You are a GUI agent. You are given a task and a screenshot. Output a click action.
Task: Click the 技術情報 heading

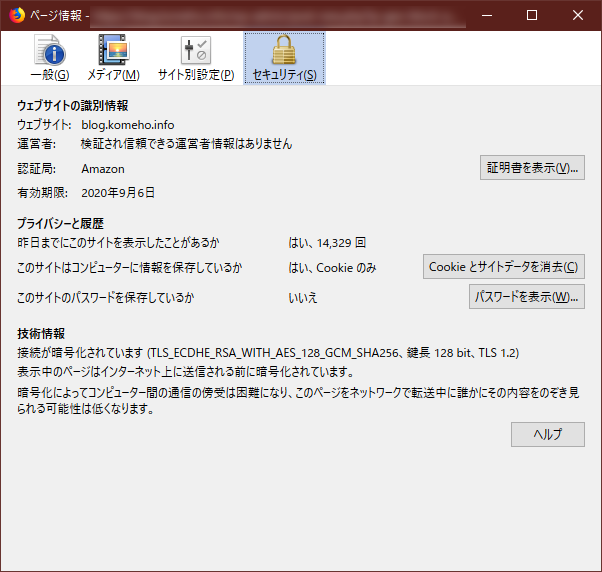point(41,333)
